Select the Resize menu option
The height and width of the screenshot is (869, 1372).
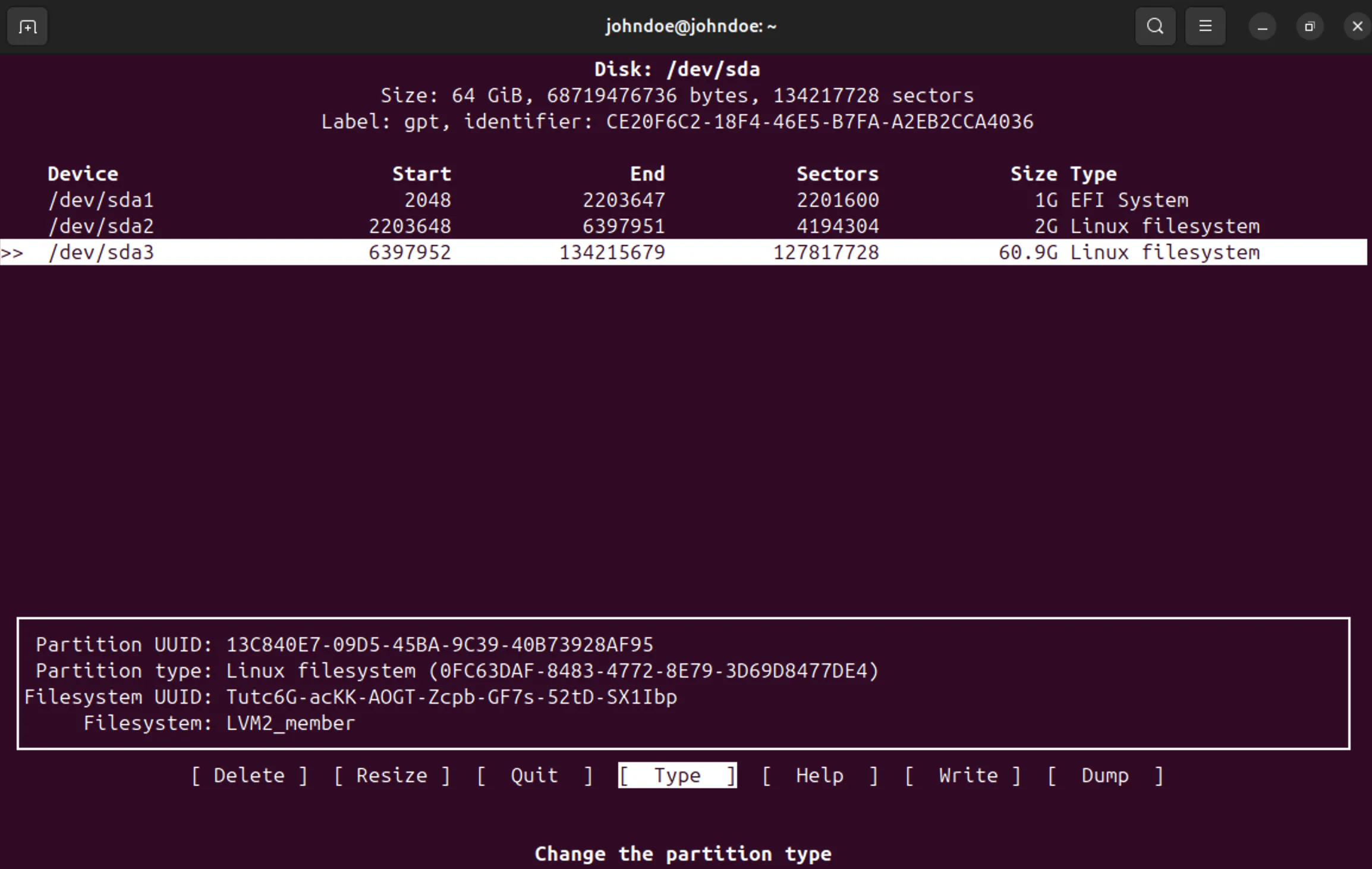(392, 776)
